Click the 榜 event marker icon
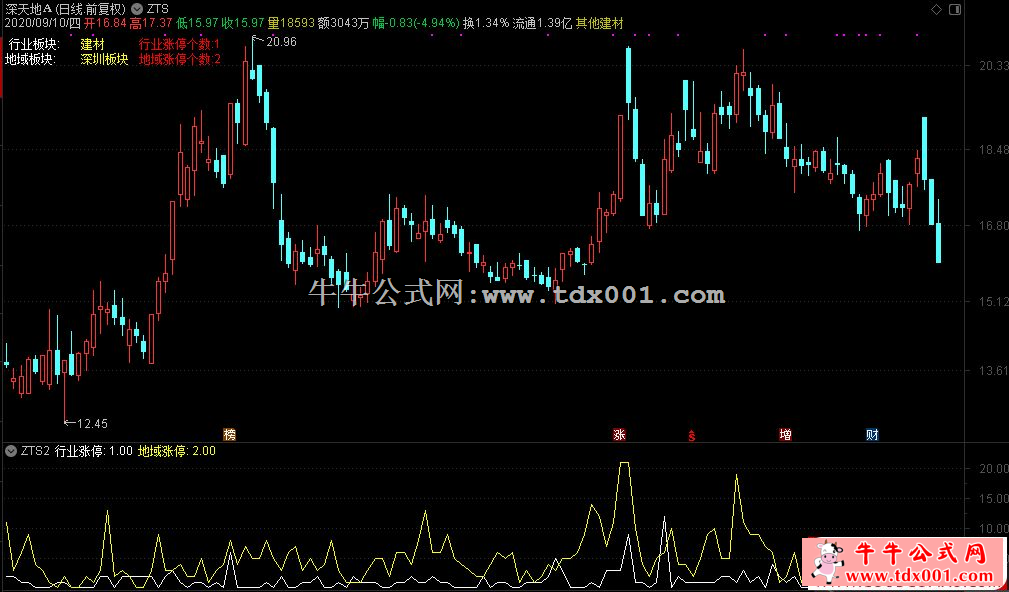This screenshot has width=1009, height=592. click(x=231, y=434)
